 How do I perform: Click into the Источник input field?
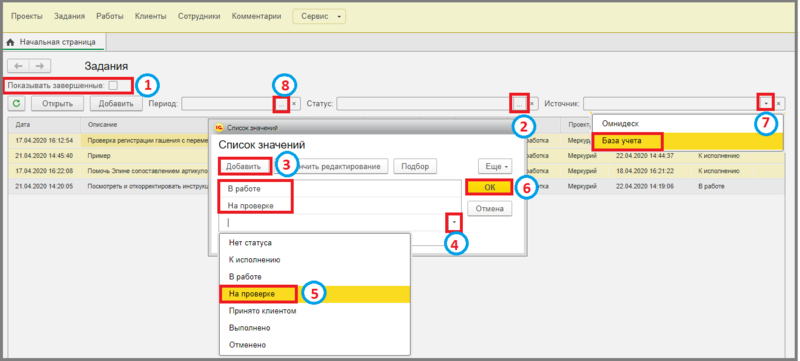click(671, 104)
